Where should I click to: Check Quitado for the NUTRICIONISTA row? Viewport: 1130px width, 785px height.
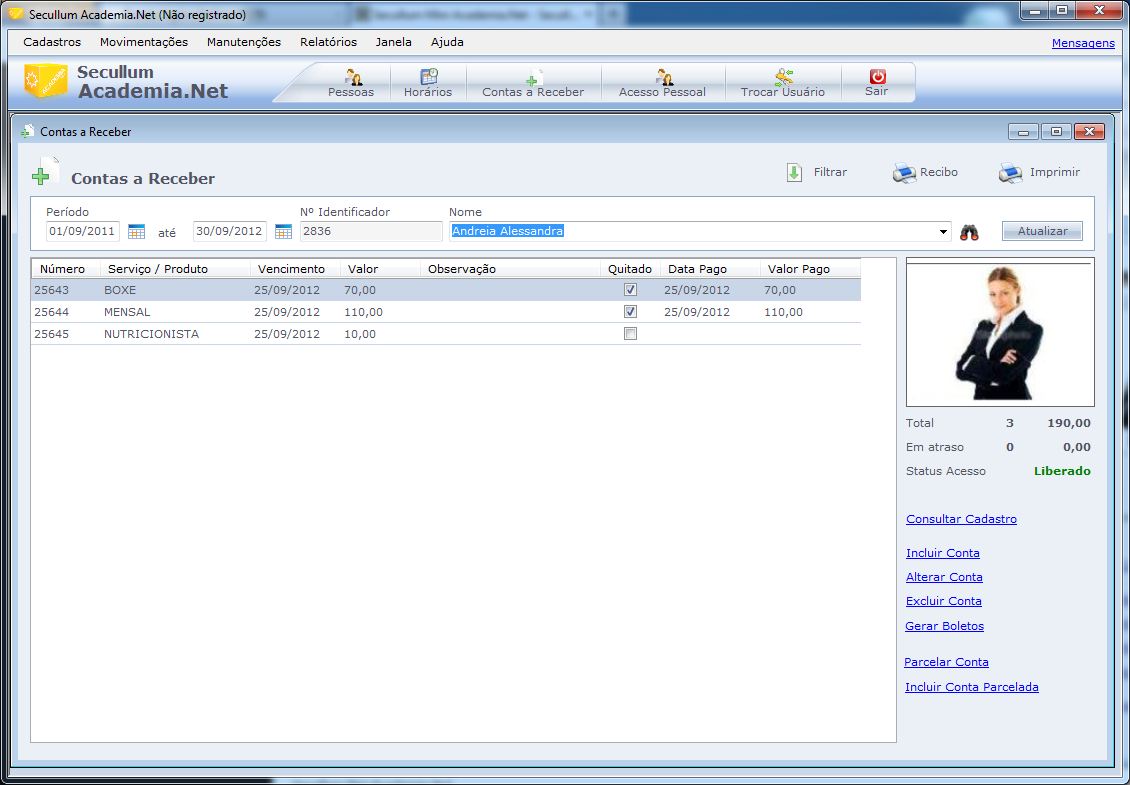coord(630,334)
